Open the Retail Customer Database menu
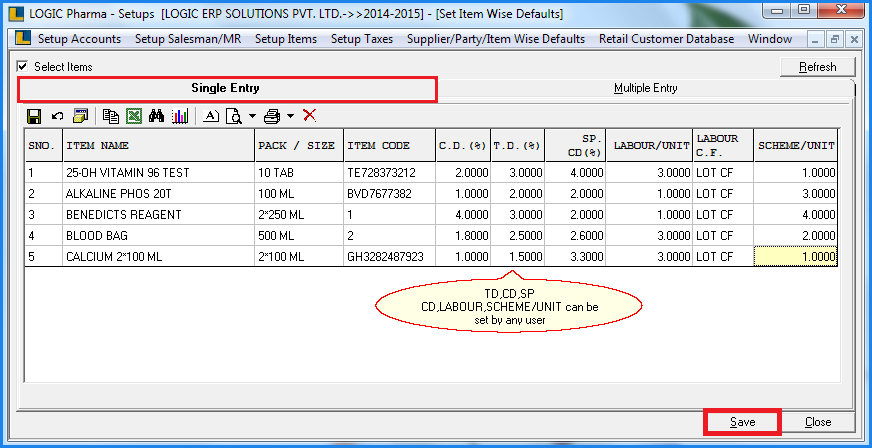The height and width of the screenshot is (448, 872). coord(666,39)
